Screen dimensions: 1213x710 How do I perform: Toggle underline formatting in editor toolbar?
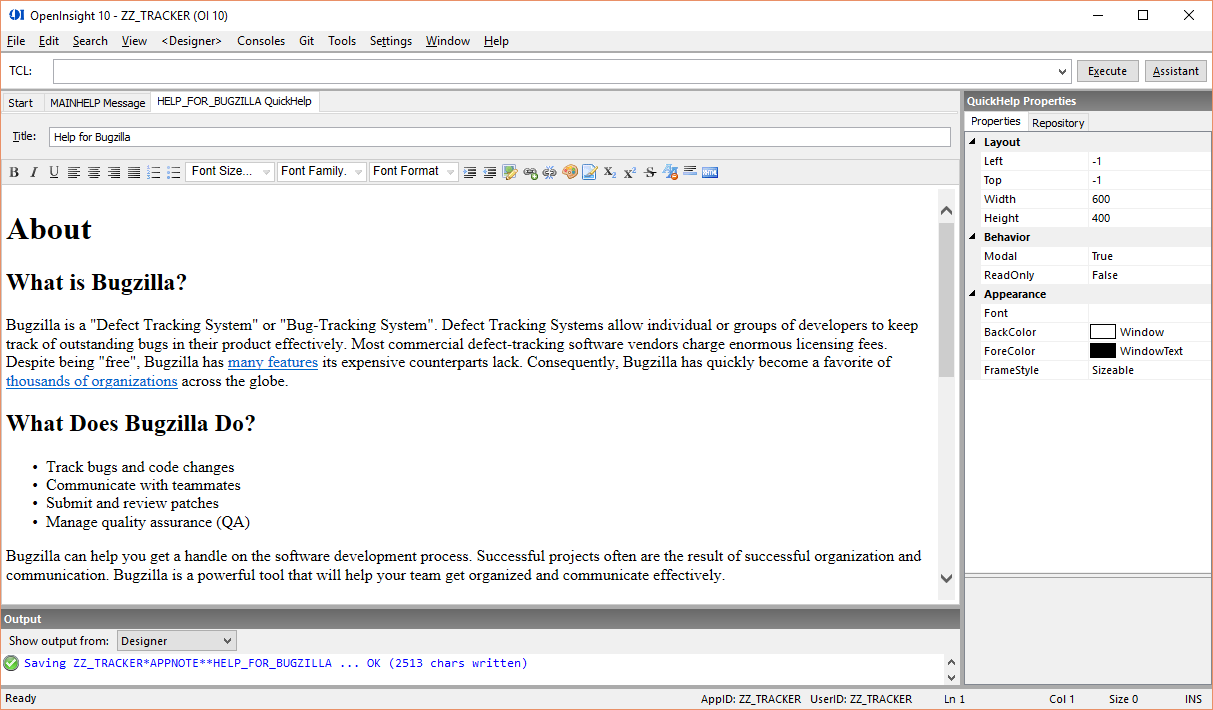coord(54,172)
